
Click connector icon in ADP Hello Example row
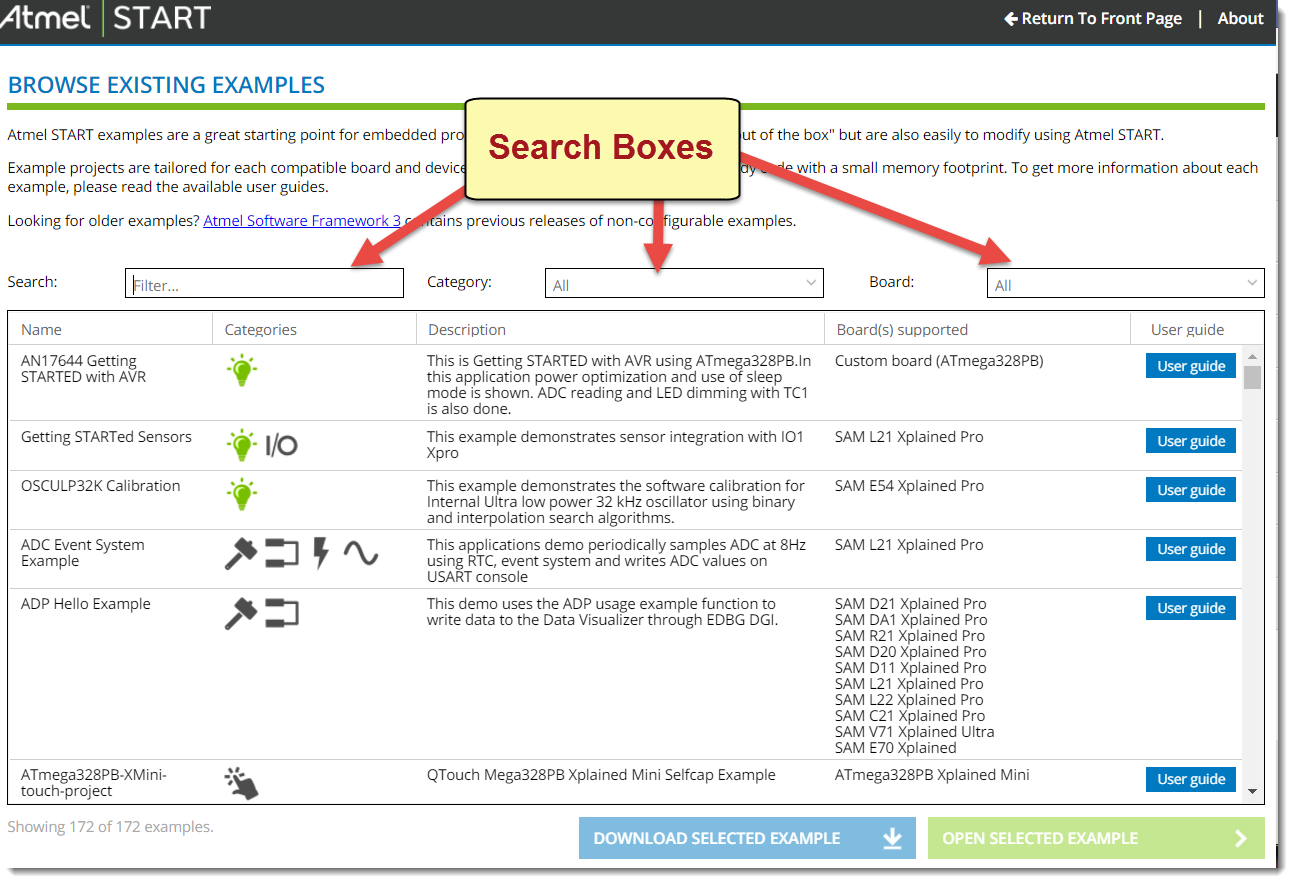(x=282, y=612)
